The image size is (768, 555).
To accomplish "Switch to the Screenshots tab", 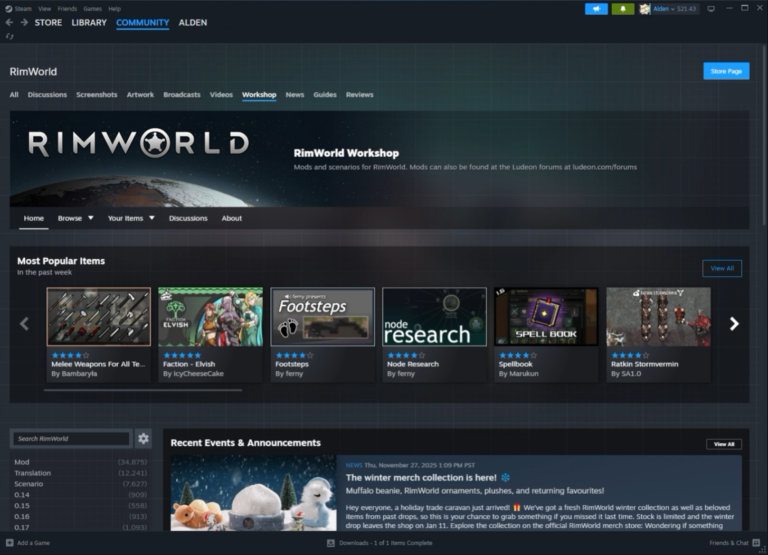I will [x=96, y=95].
